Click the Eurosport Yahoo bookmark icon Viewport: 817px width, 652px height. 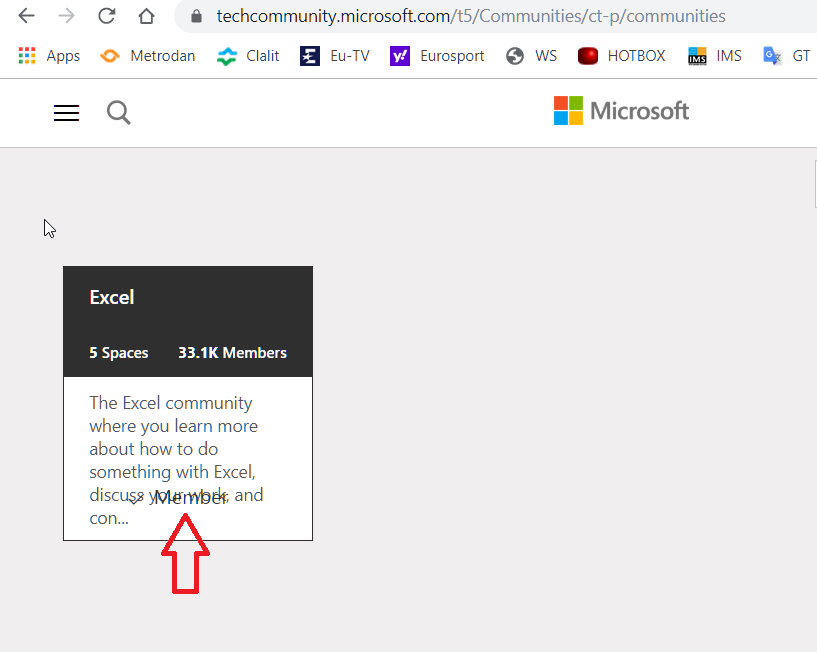(x=399, y=55)
